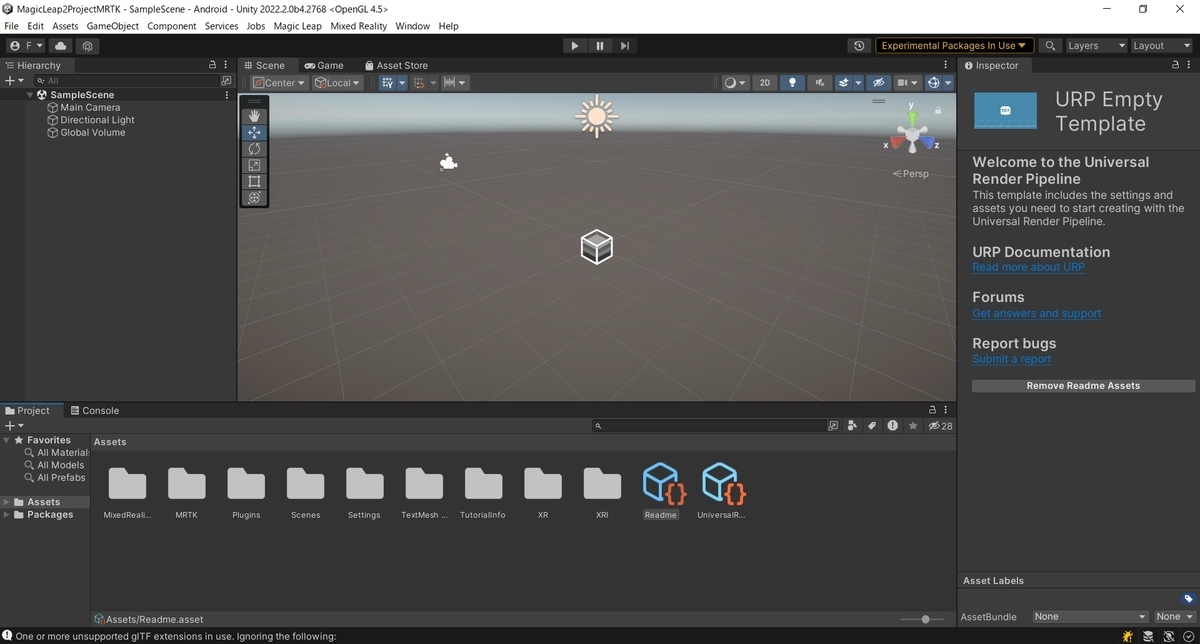Toggle the Hierarchy panel lock

(x=212, y=65)
